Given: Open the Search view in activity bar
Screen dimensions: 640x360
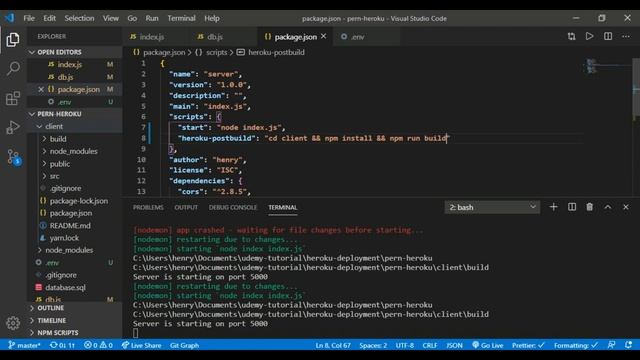Looking at the screenshot, I should point(13,68).
